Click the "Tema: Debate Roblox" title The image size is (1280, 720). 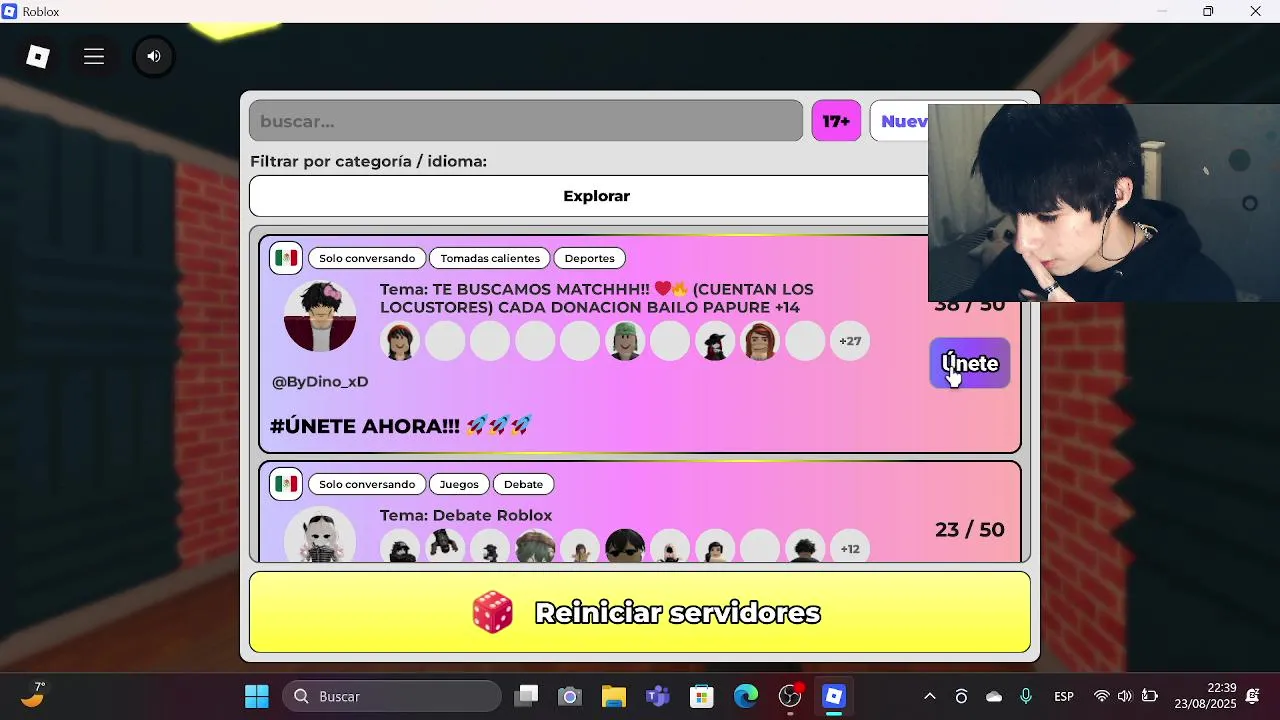tap(466, 515)
